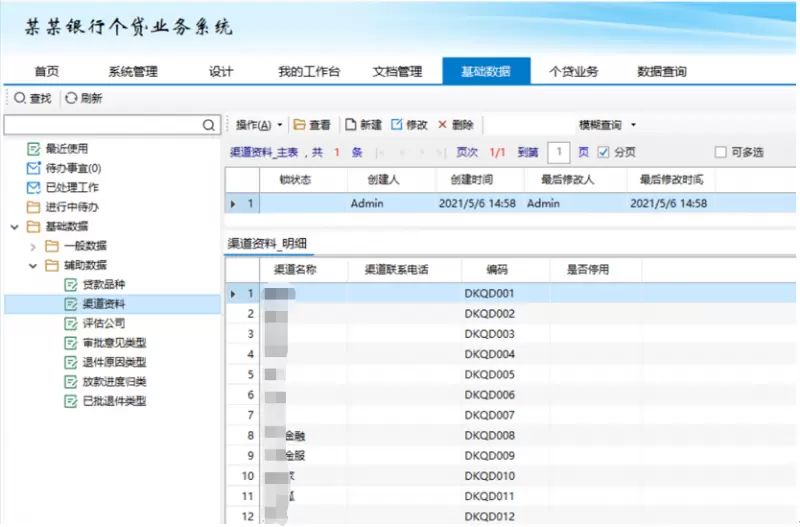This screenshot has width=800, height=527.
Task: Click the 查看 (view) folder icon
Action: tap(299, 125)
